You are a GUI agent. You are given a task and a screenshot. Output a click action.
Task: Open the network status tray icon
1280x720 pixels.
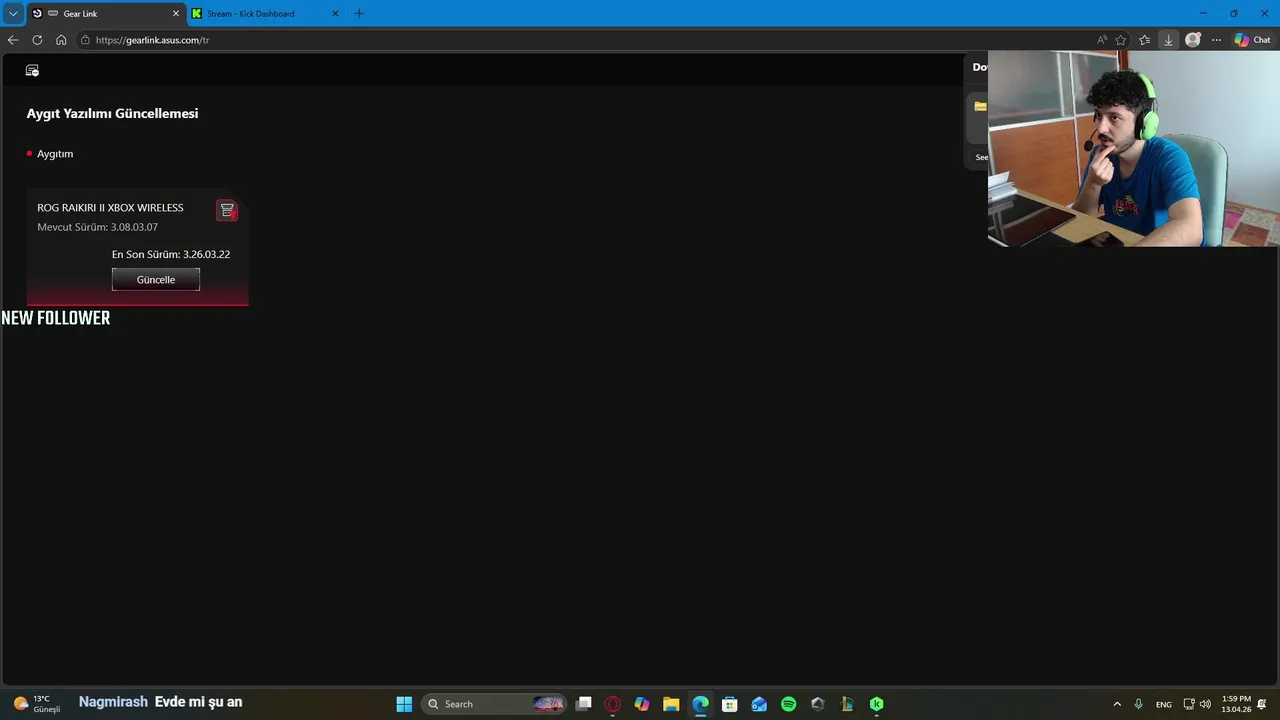1189,704
